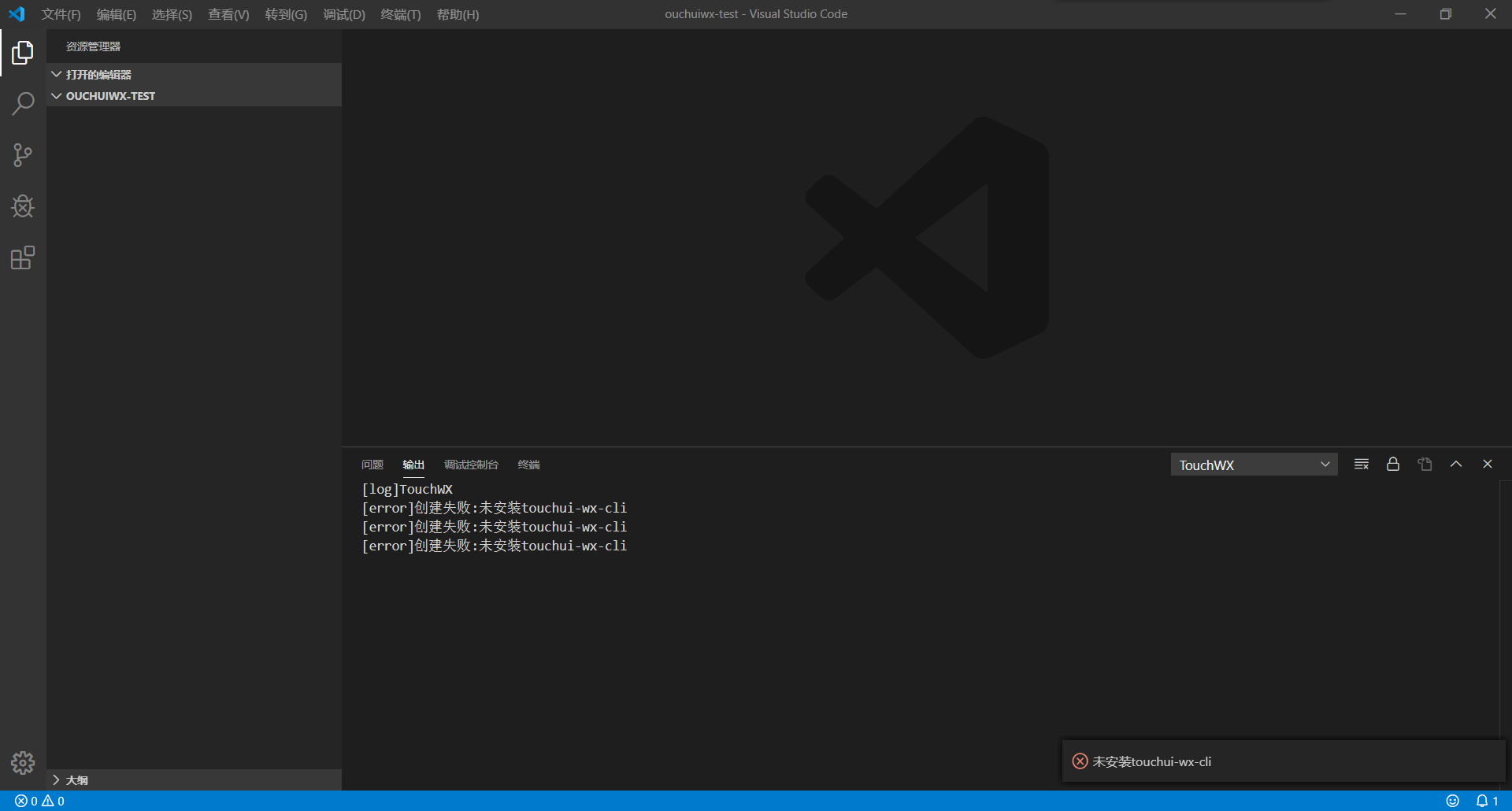Open the Source Control view
The image size is (1512, 811).
coord(23,155)
